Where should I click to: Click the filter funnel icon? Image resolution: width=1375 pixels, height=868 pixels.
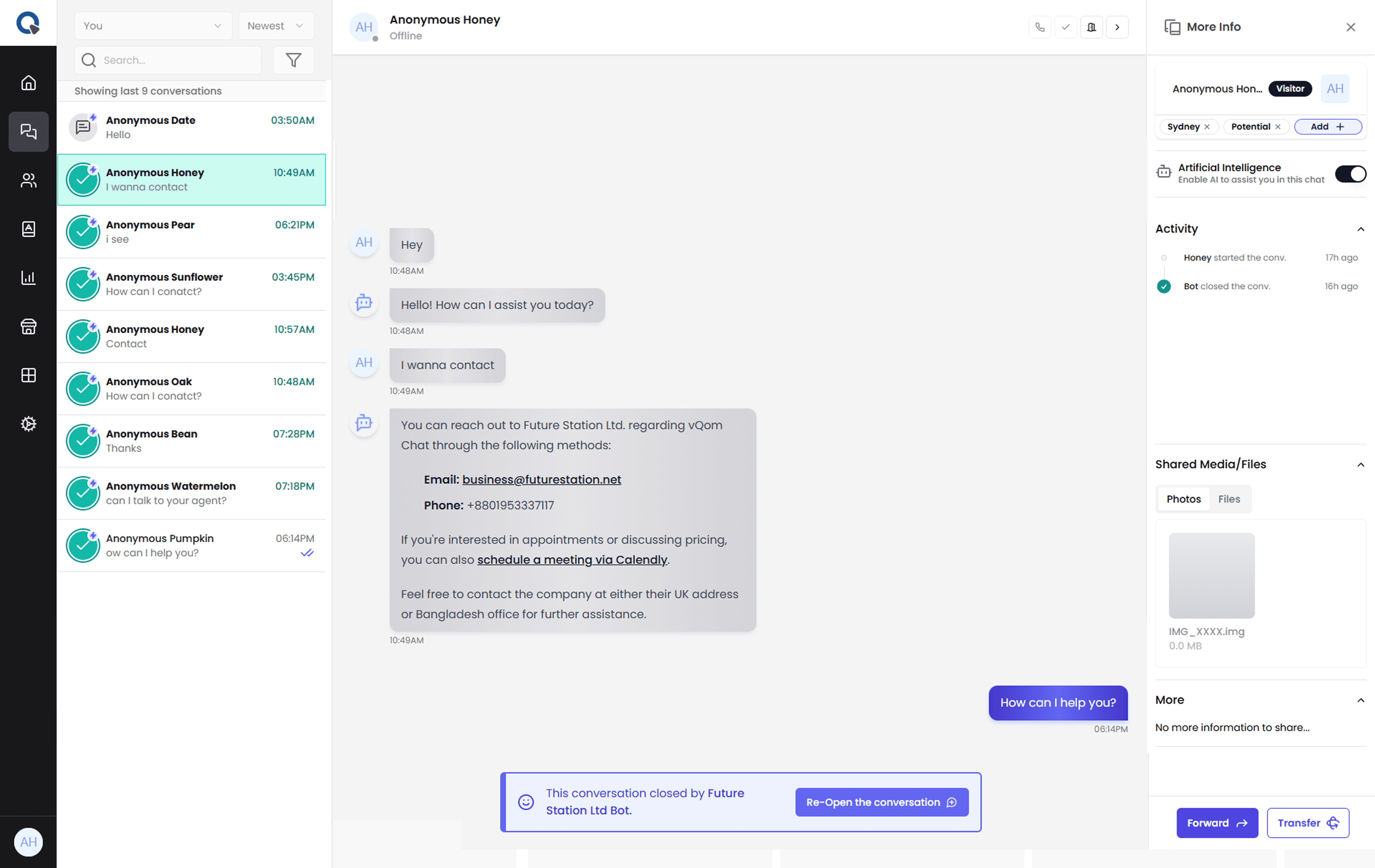294,60
